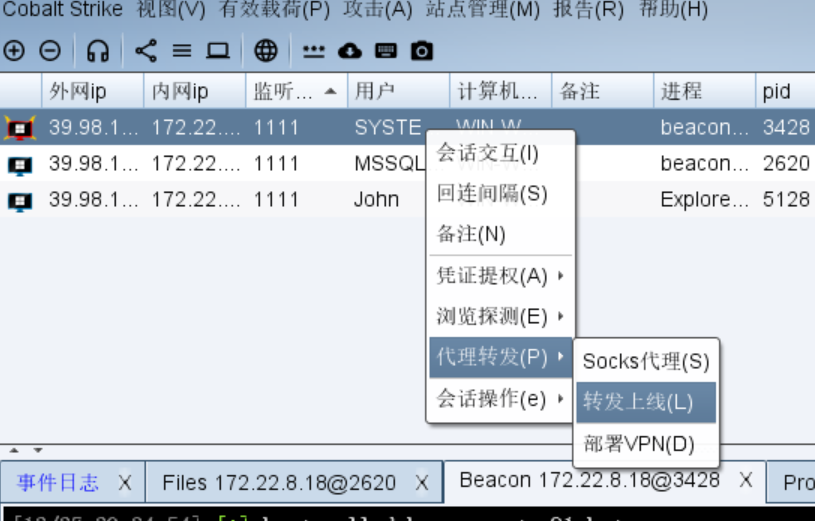The width and height of the screenshot is (815, 521).
Task: Open the 站点管理(M) menu
Action: (482, 9)
